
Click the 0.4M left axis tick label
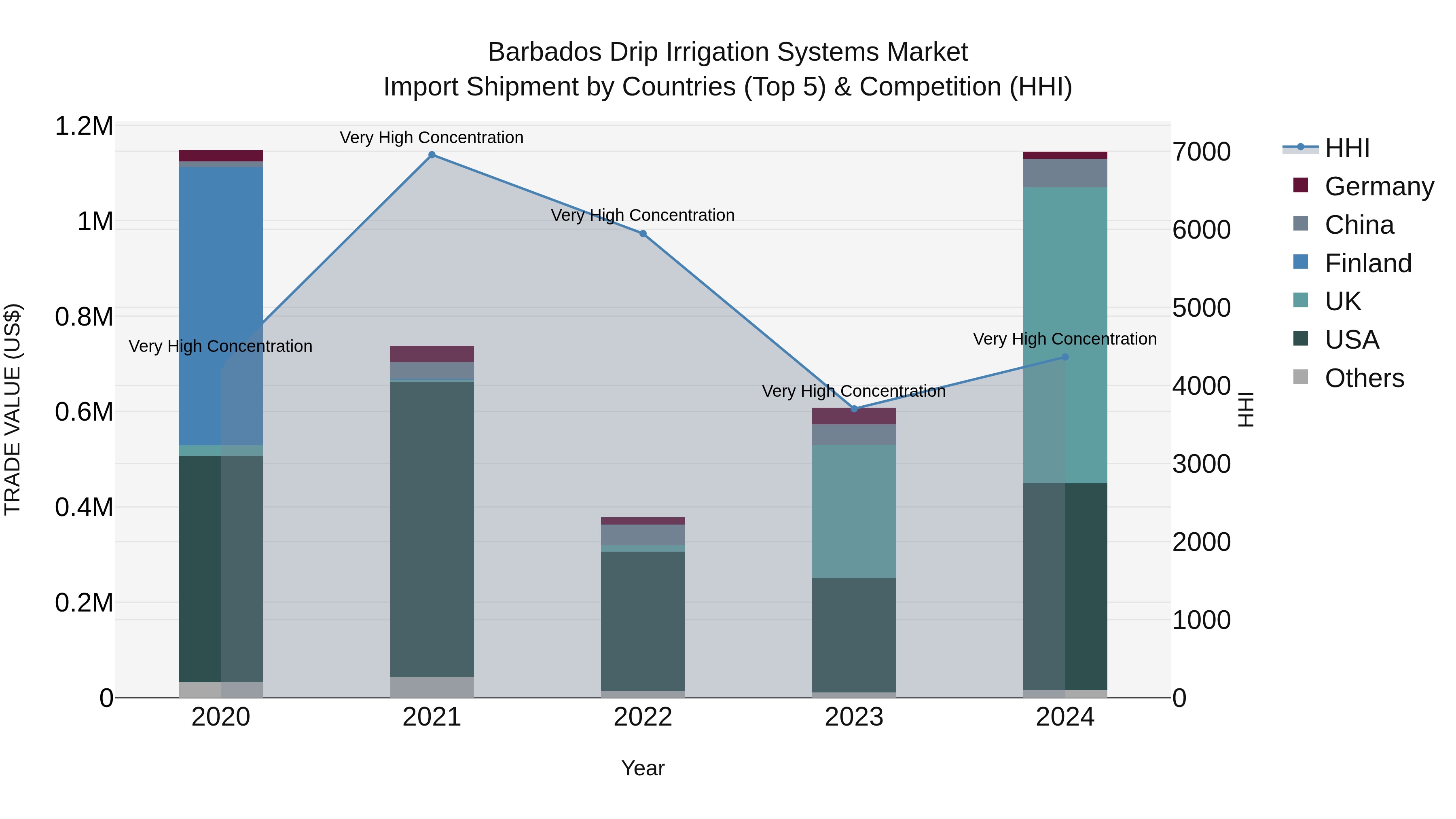[84, 508]
